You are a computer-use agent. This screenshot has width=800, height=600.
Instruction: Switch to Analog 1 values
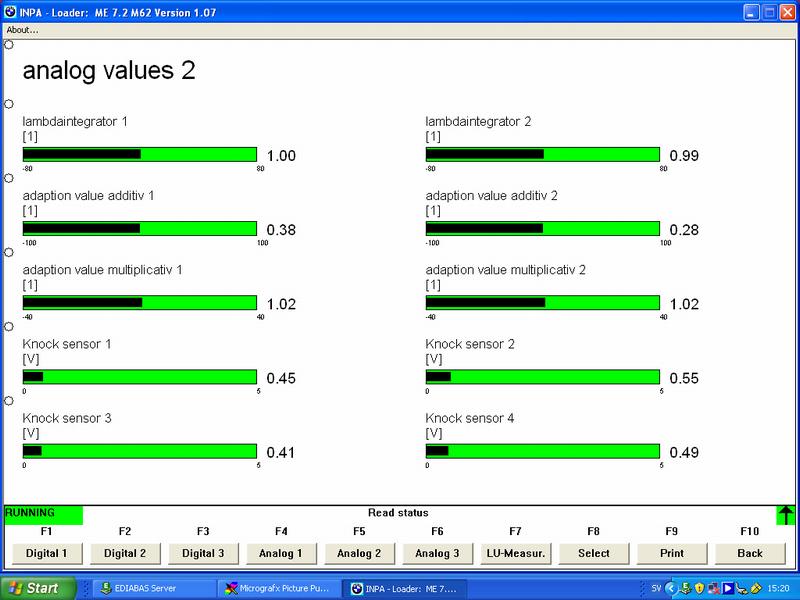281,552
